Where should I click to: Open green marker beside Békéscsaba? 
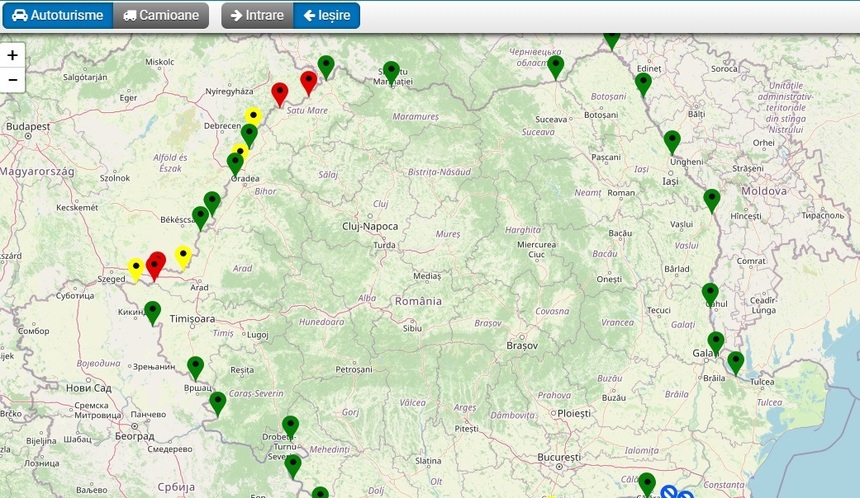click(x=200, y=216)
